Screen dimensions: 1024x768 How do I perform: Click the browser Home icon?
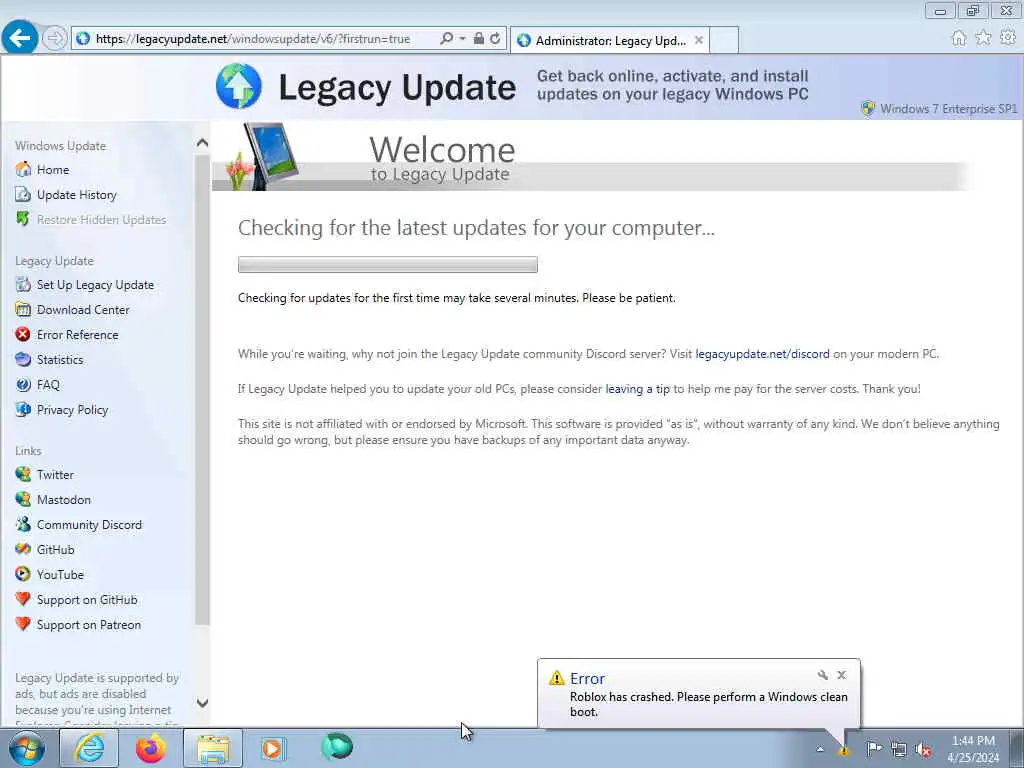pyautogui.click(x=959, y=38)
